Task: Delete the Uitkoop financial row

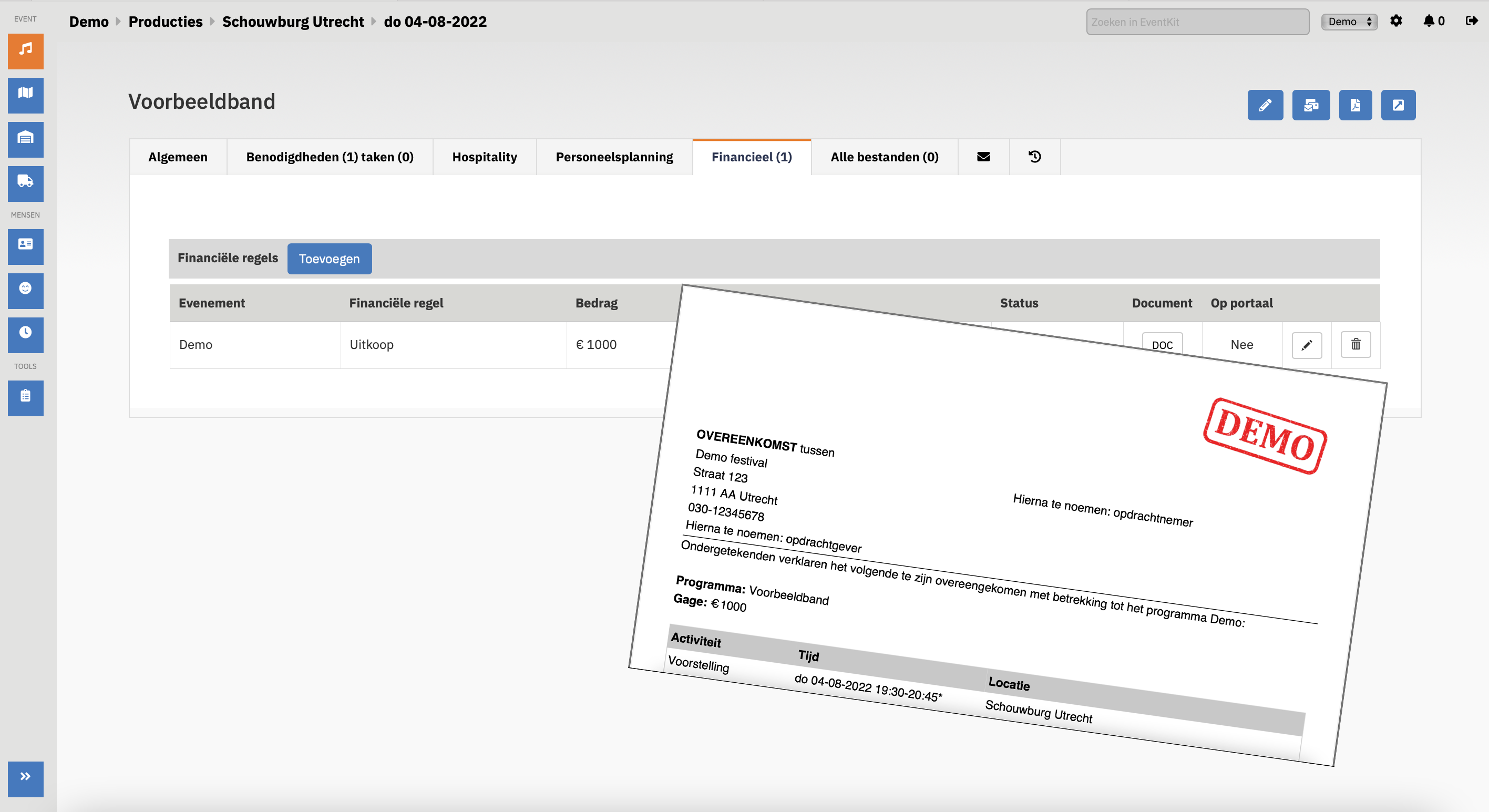Action: click(x=1355, y=344)
